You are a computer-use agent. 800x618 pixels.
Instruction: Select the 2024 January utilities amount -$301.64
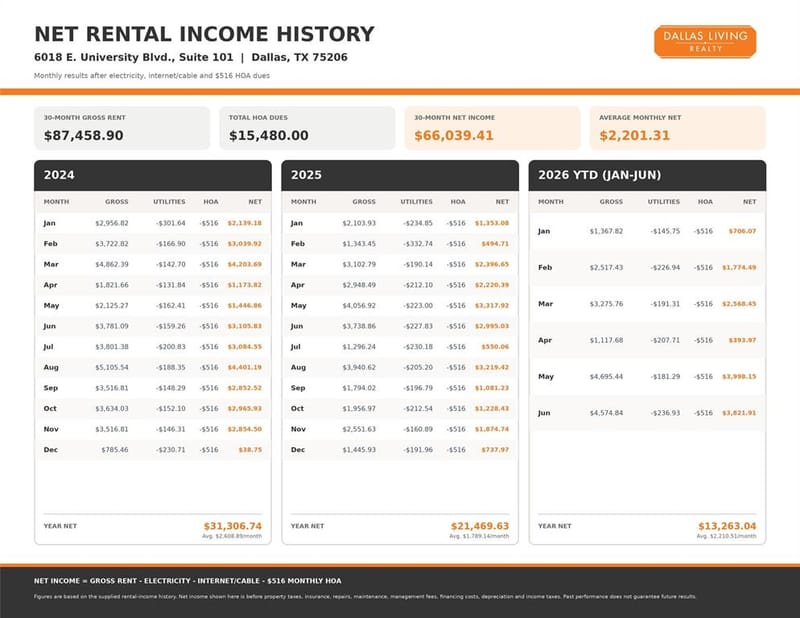pos(171,223)
